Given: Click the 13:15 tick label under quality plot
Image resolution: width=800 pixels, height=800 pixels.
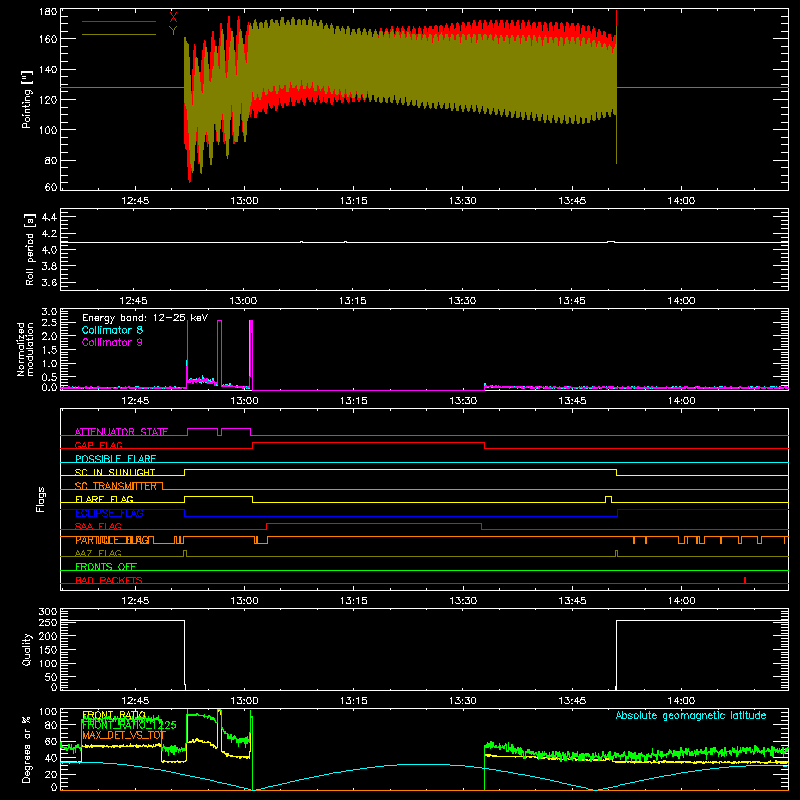Looking at the screenshot, I should (354, 701).
